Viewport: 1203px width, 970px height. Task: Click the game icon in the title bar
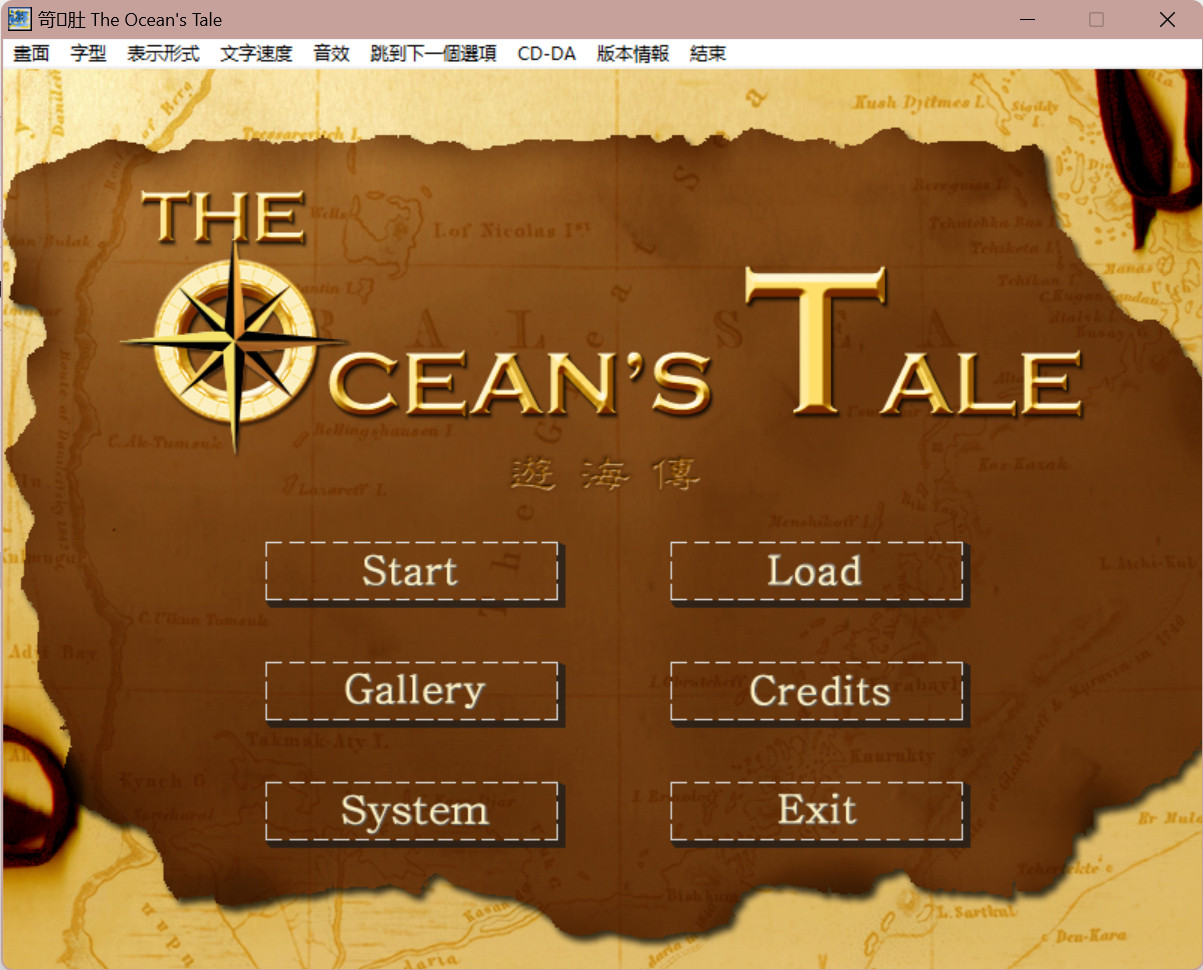pos(19,19)
